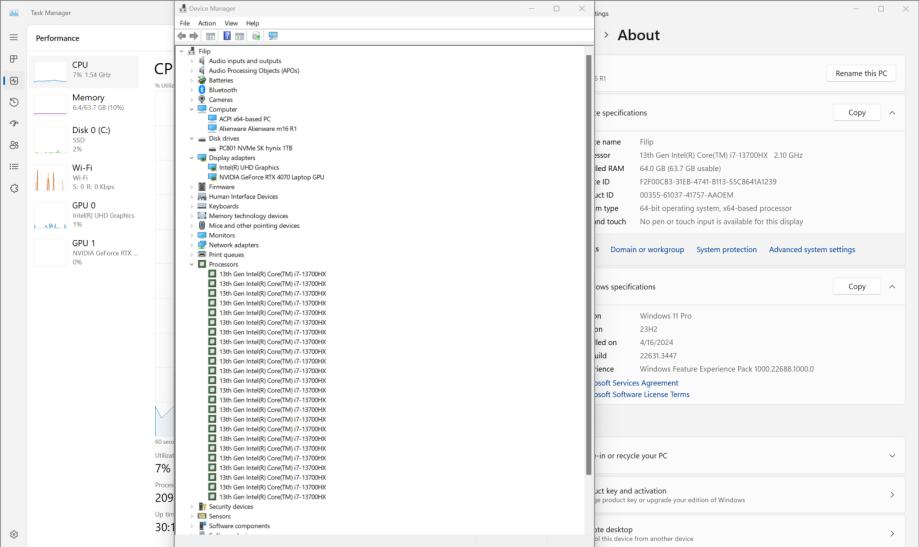
Task: Click the Back arrow in Device Manager toolbar
Action: click(x=182, y=36)
